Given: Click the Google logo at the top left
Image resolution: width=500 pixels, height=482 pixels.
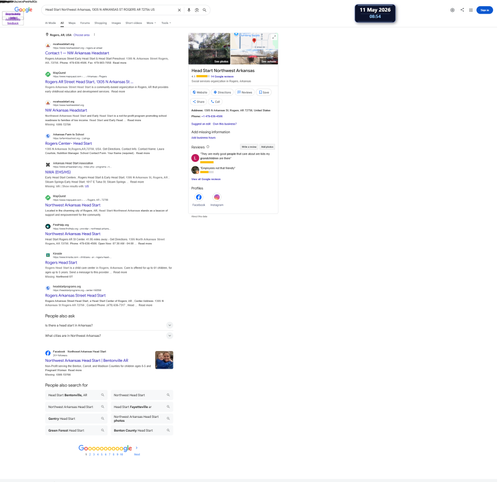Looking at the screenshot, I should tap(23, 10).
